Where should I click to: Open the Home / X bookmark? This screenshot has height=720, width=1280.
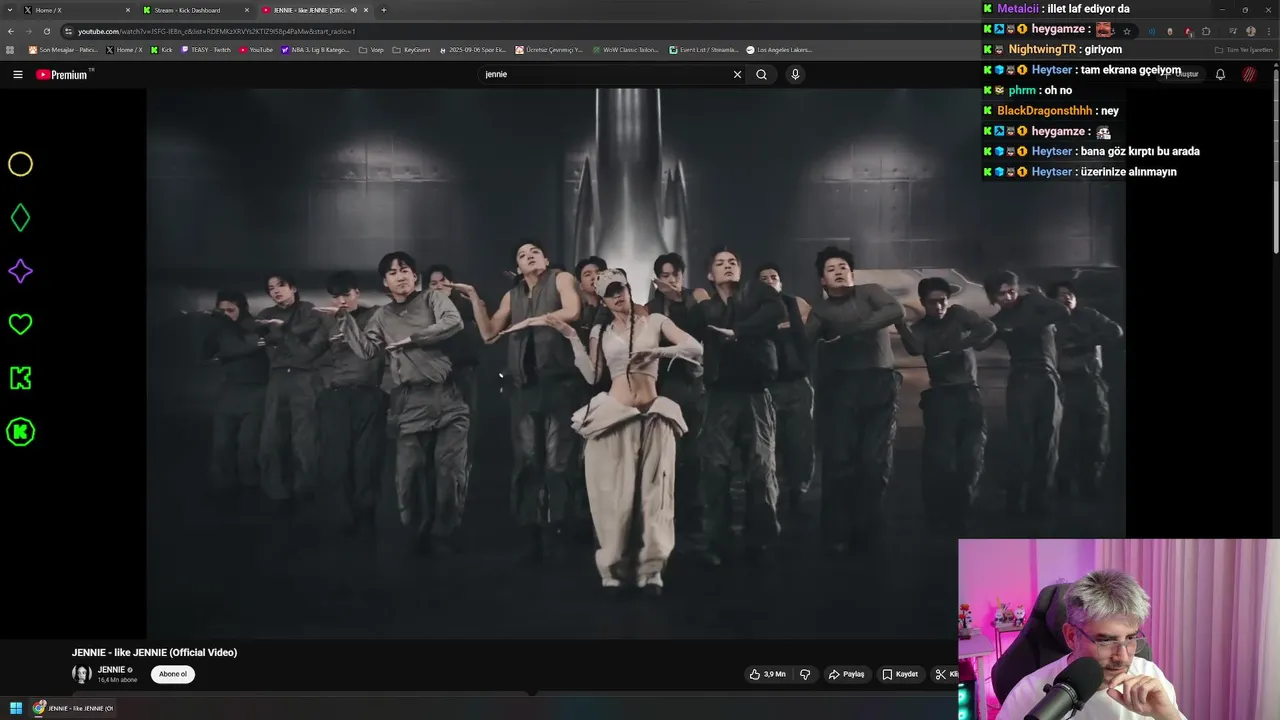point(125,49)
